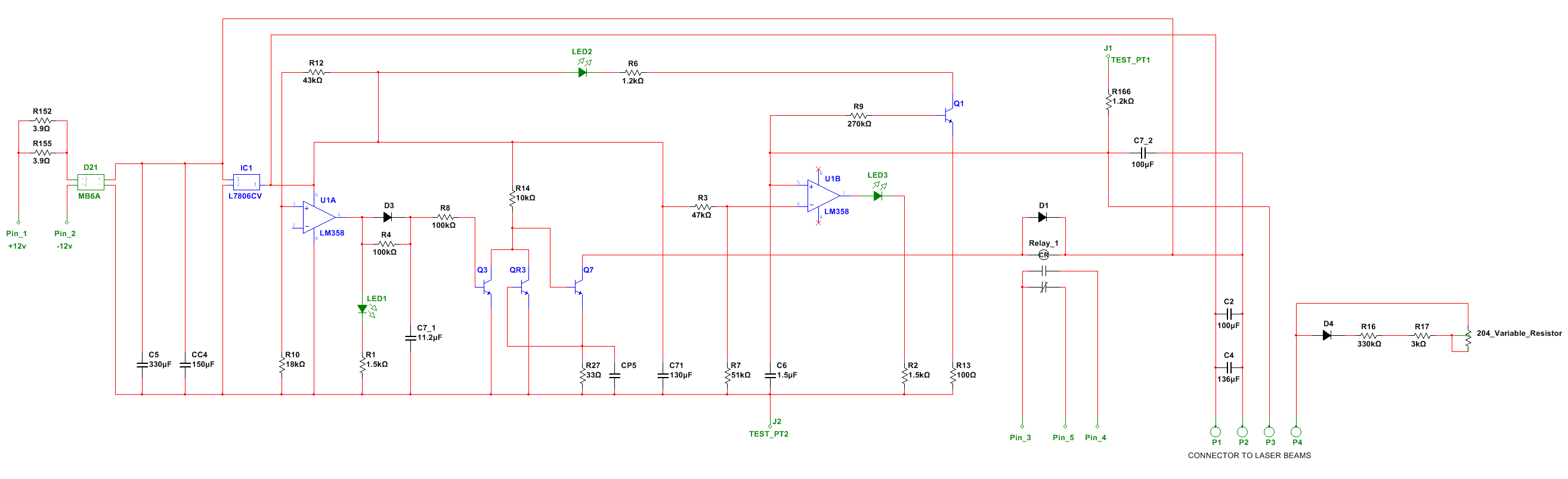Select resistor R1 below LED1
This screenshot has height=479, width=1568.
[362, 364]
